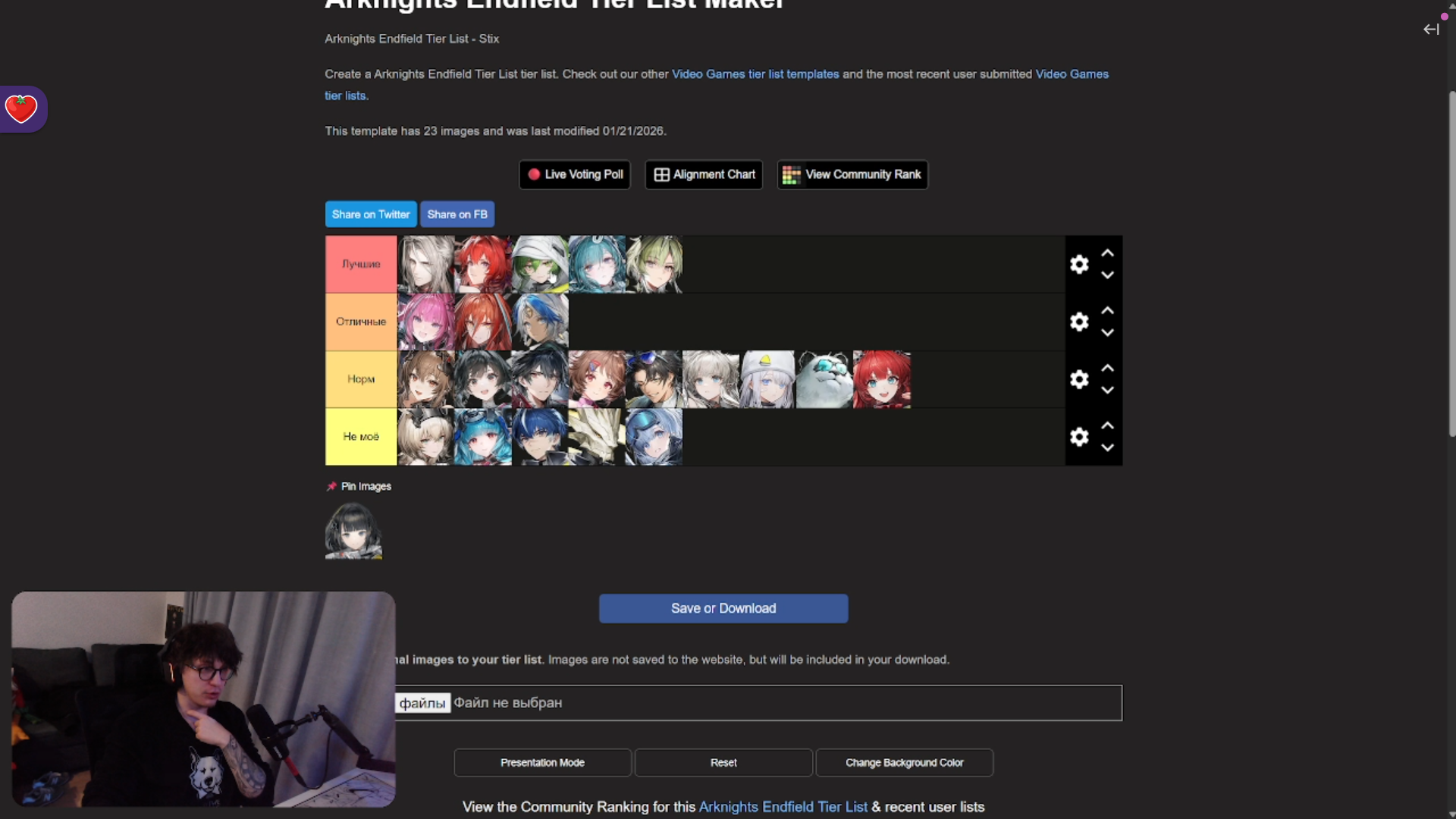The height and width of the screenshot is (819, 1456).
Task: Click the collapse sidebar arrow icon
Action: click(1431, 30)
